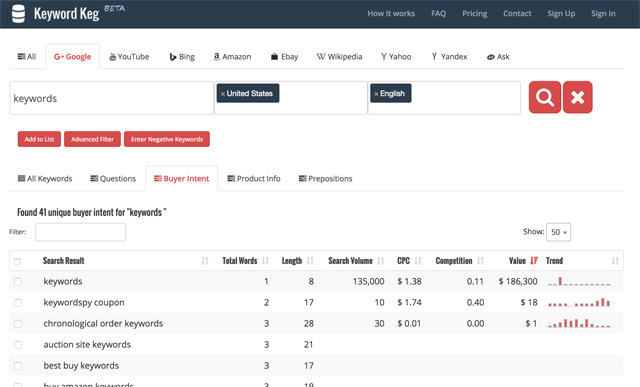Check the chronological order keywords checkbox
The height and width of the screenshot is (387, 640).
pyautogui.click(x=18, y=324)
